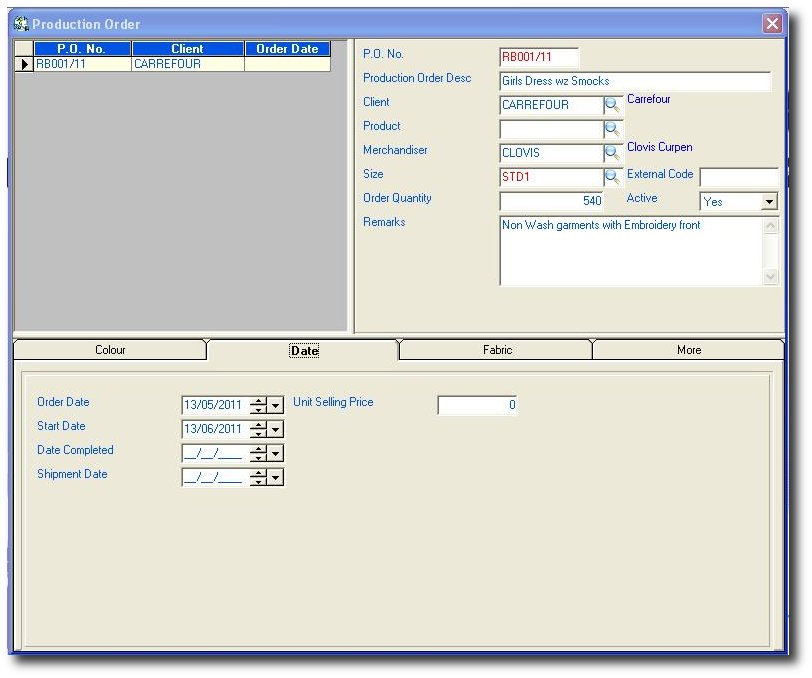Click the Unit Selling Price field
The image size is (812, 678).
[x=477, y=405]
